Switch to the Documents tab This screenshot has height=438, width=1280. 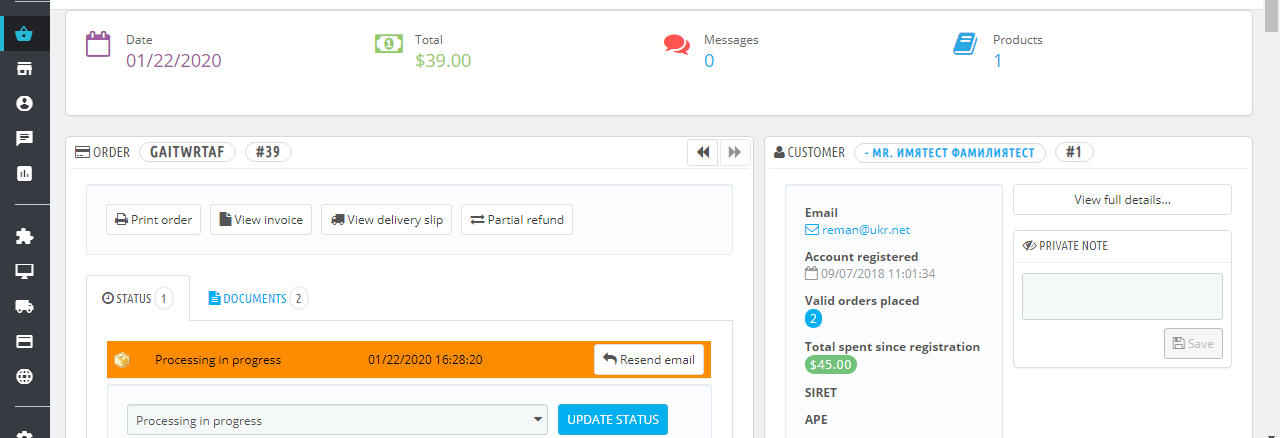coord(258,298)
